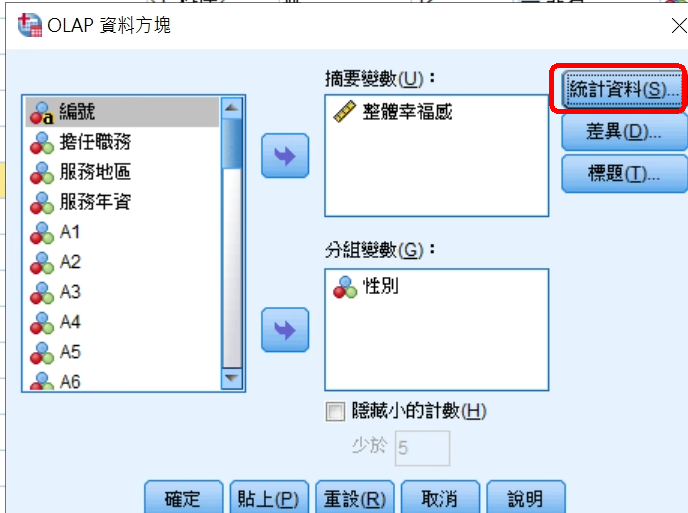Click the arrow to move variable into 摘要變數
This screenshot has width=688, height=513.
tap(285, 156)
